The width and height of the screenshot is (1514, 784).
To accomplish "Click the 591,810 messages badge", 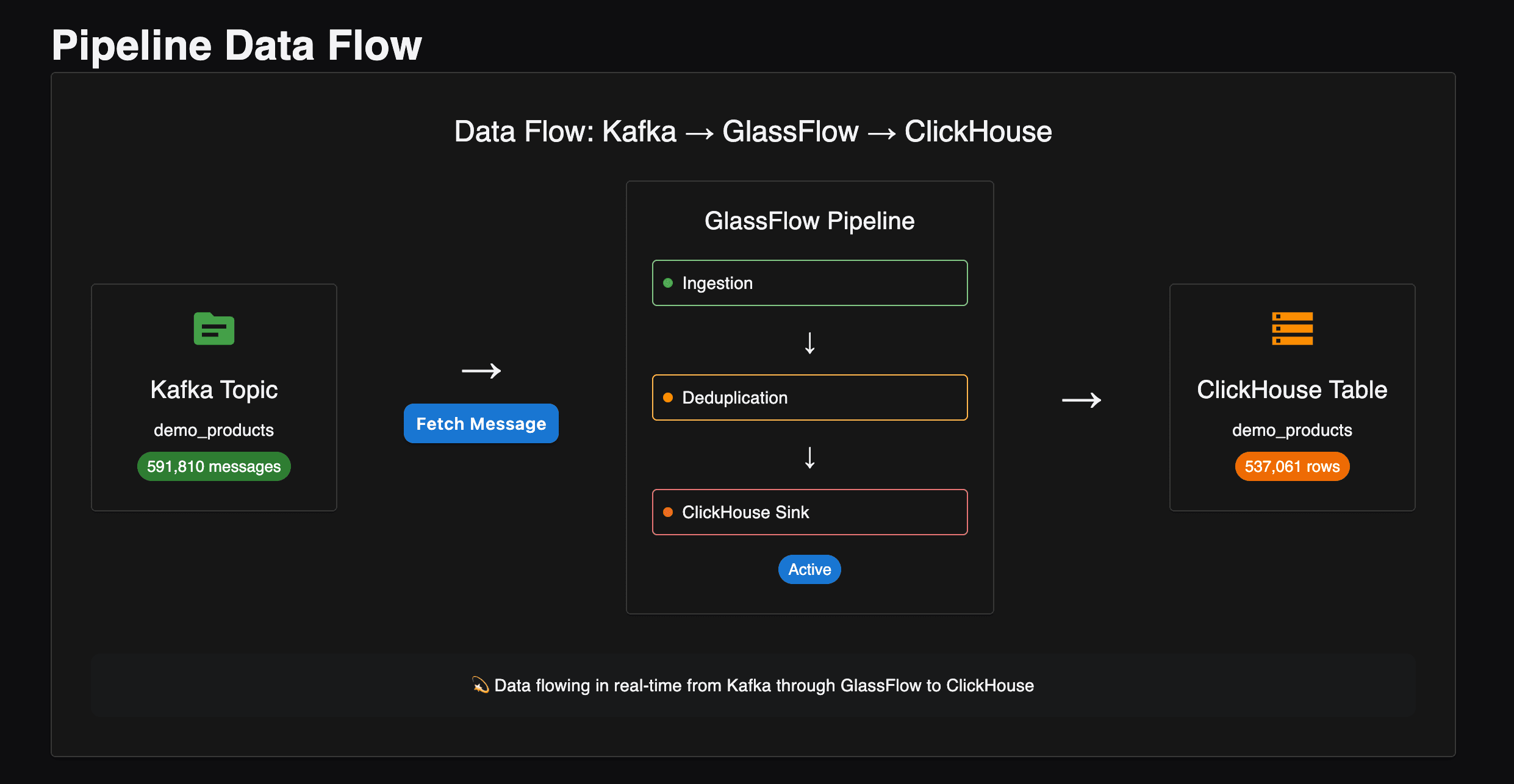I will [x=213, y=466].
